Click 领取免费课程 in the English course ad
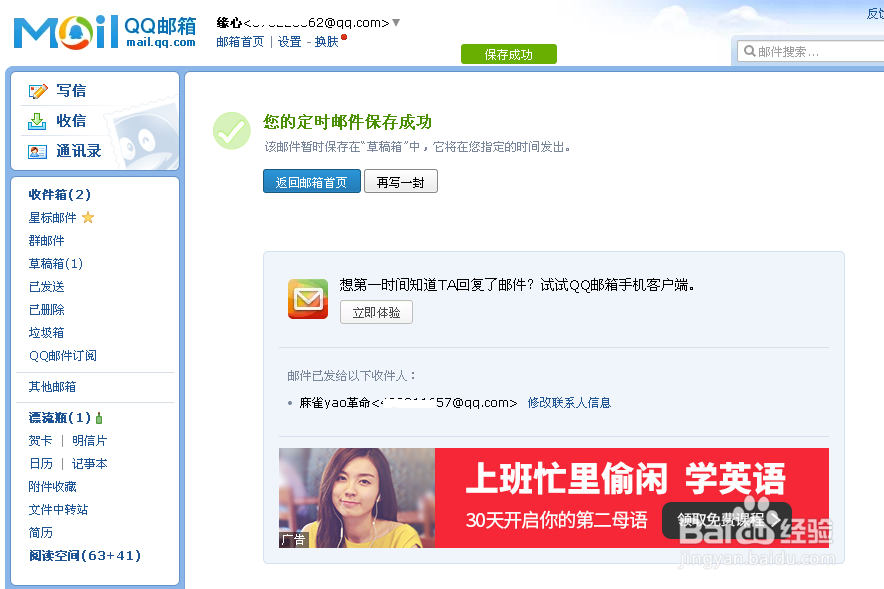The height and width of the screenshot is (589, 884). (x=727, y=519)
